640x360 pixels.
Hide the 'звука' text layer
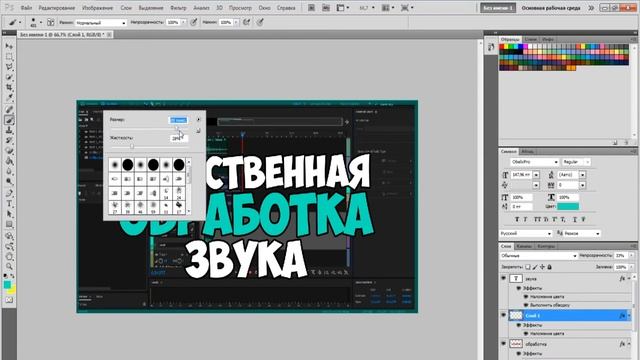point(503,278)
